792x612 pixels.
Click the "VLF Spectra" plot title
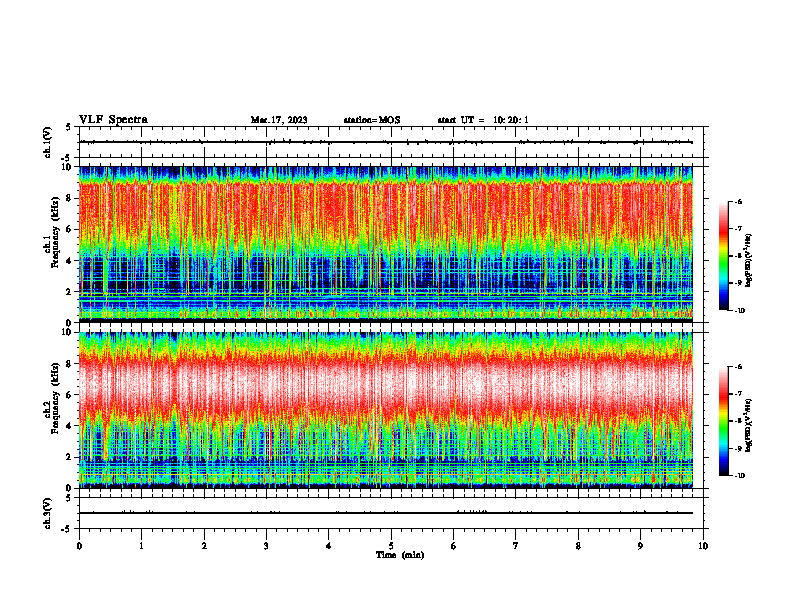pyautogui.click(x=113, y=120)
